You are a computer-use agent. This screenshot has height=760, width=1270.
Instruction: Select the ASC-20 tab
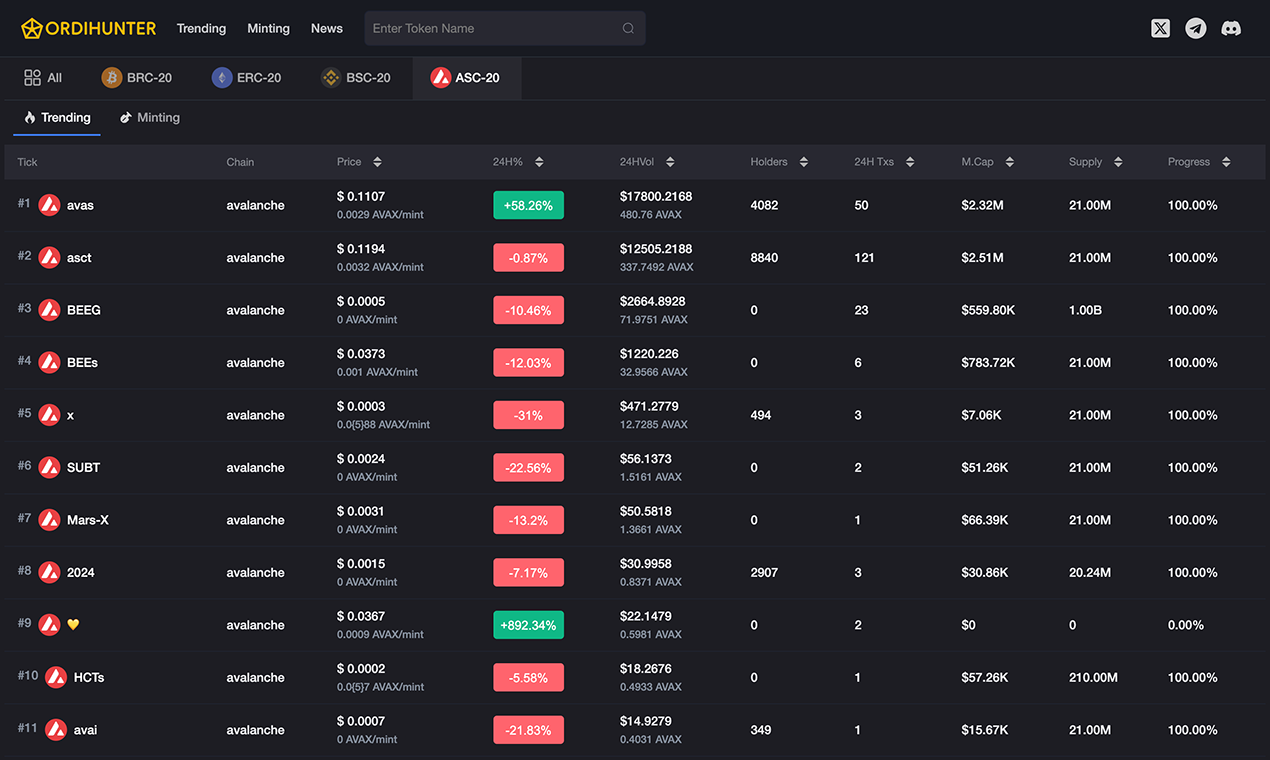tap(466, 78)
